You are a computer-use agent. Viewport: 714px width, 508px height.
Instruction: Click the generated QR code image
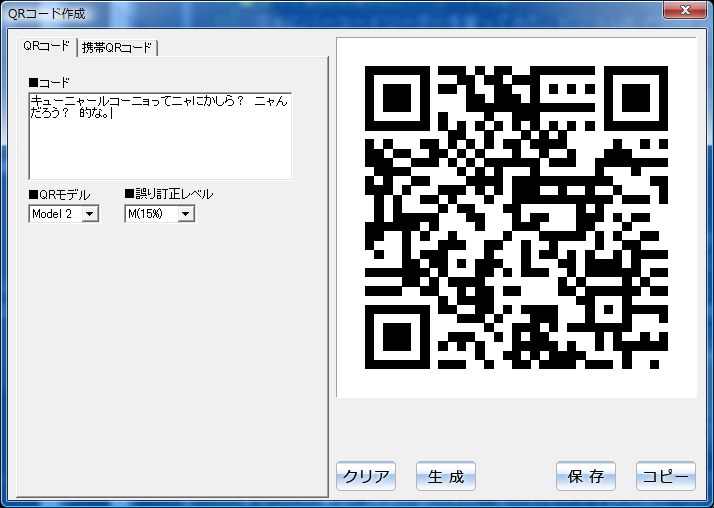pyautogui.click(x=516, y=217)
